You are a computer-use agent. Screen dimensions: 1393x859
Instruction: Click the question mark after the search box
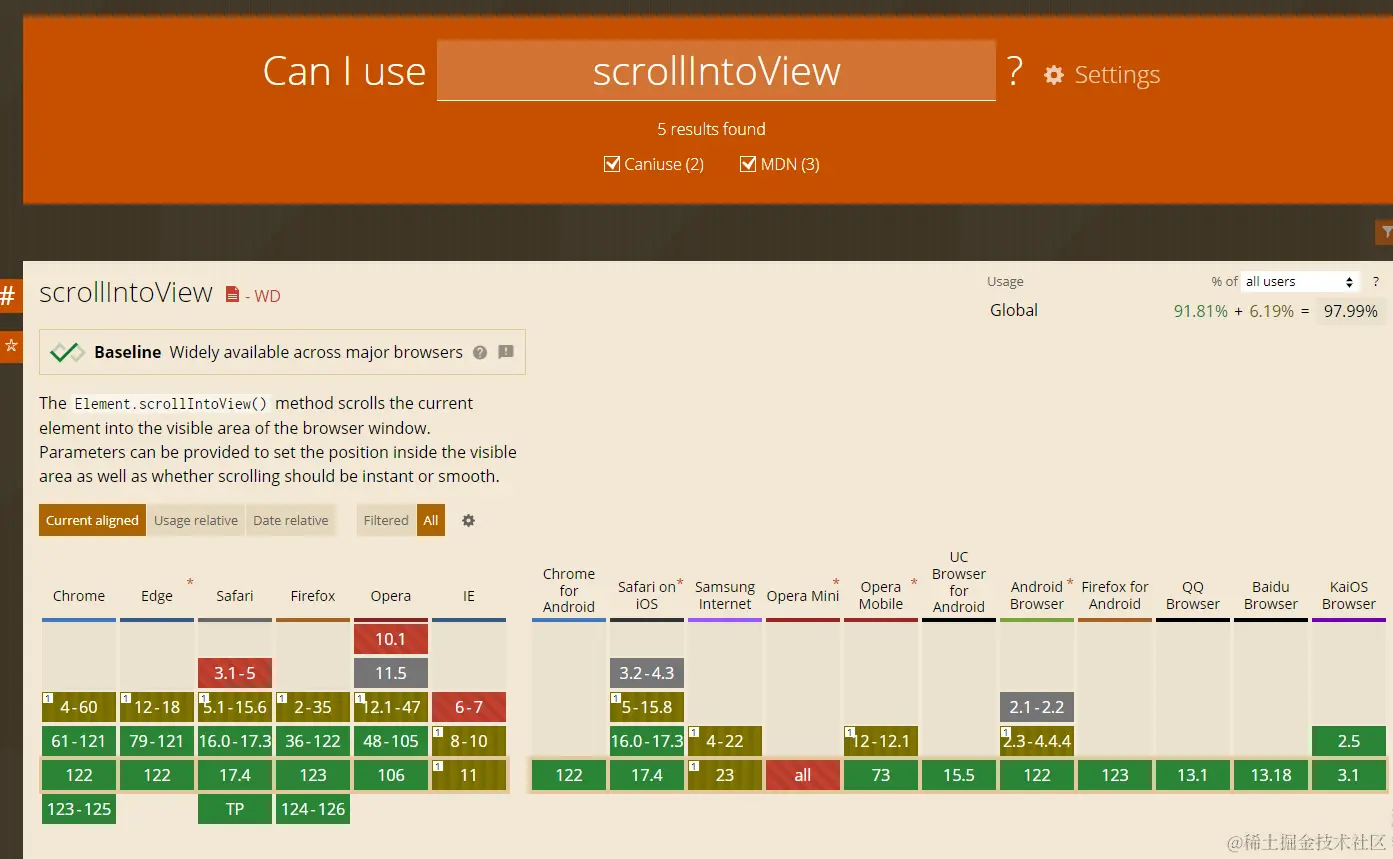[x=1015, y=71]
